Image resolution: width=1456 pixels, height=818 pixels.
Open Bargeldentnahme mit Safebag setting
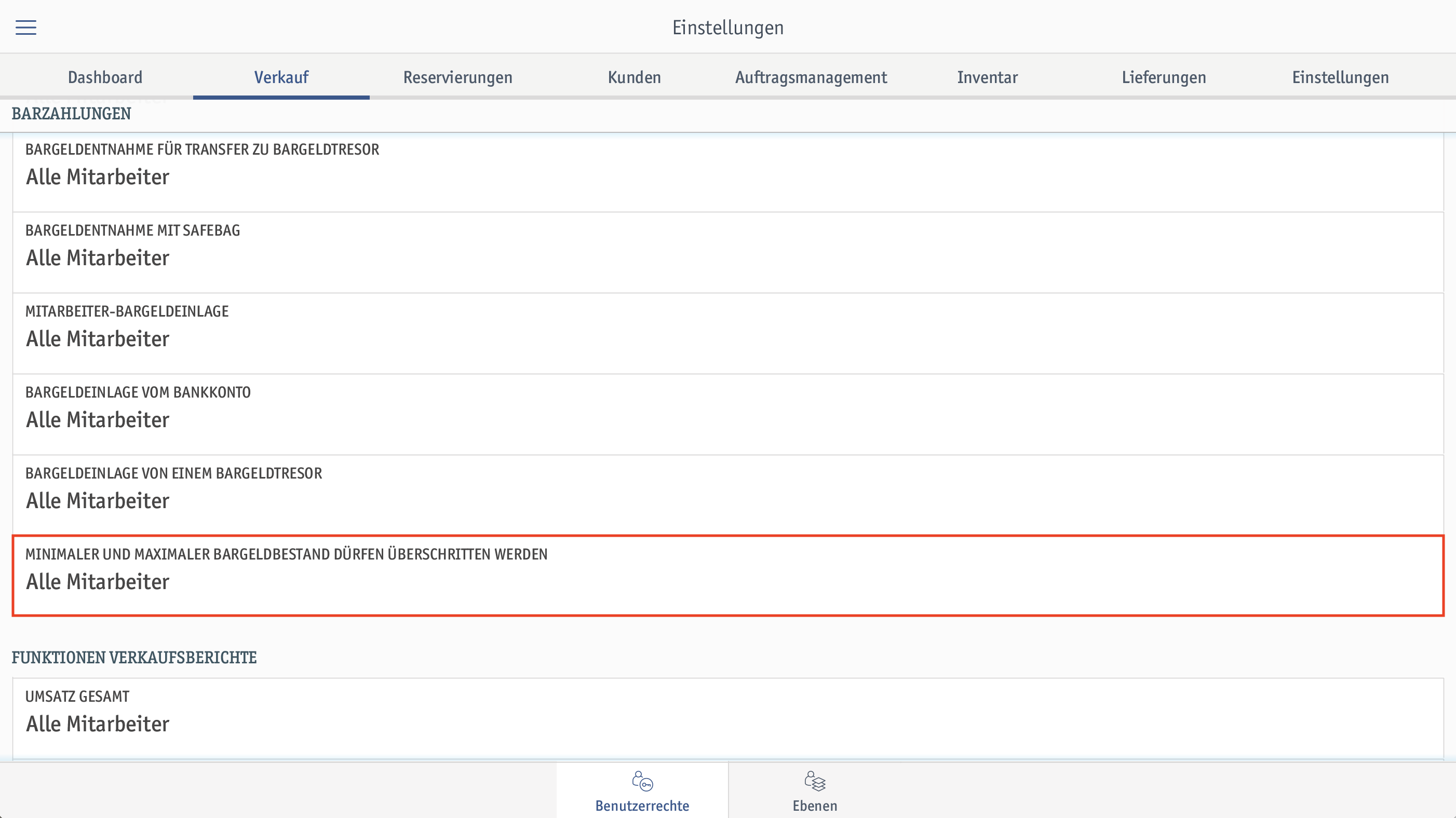(x=728, y=253)
